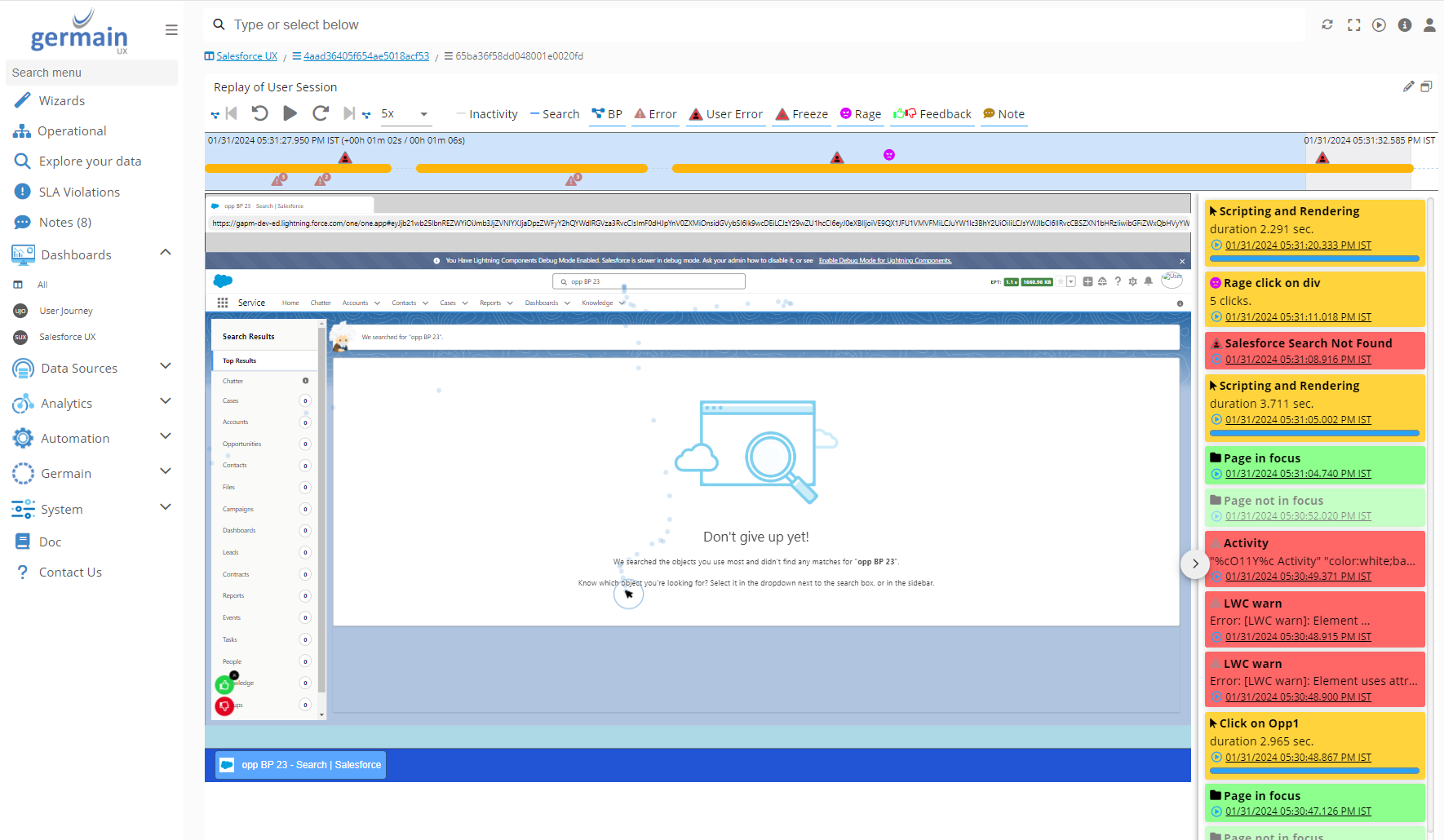Open SLA Violations in the sidebar
1444x840 pixels.
click(79, 192)
